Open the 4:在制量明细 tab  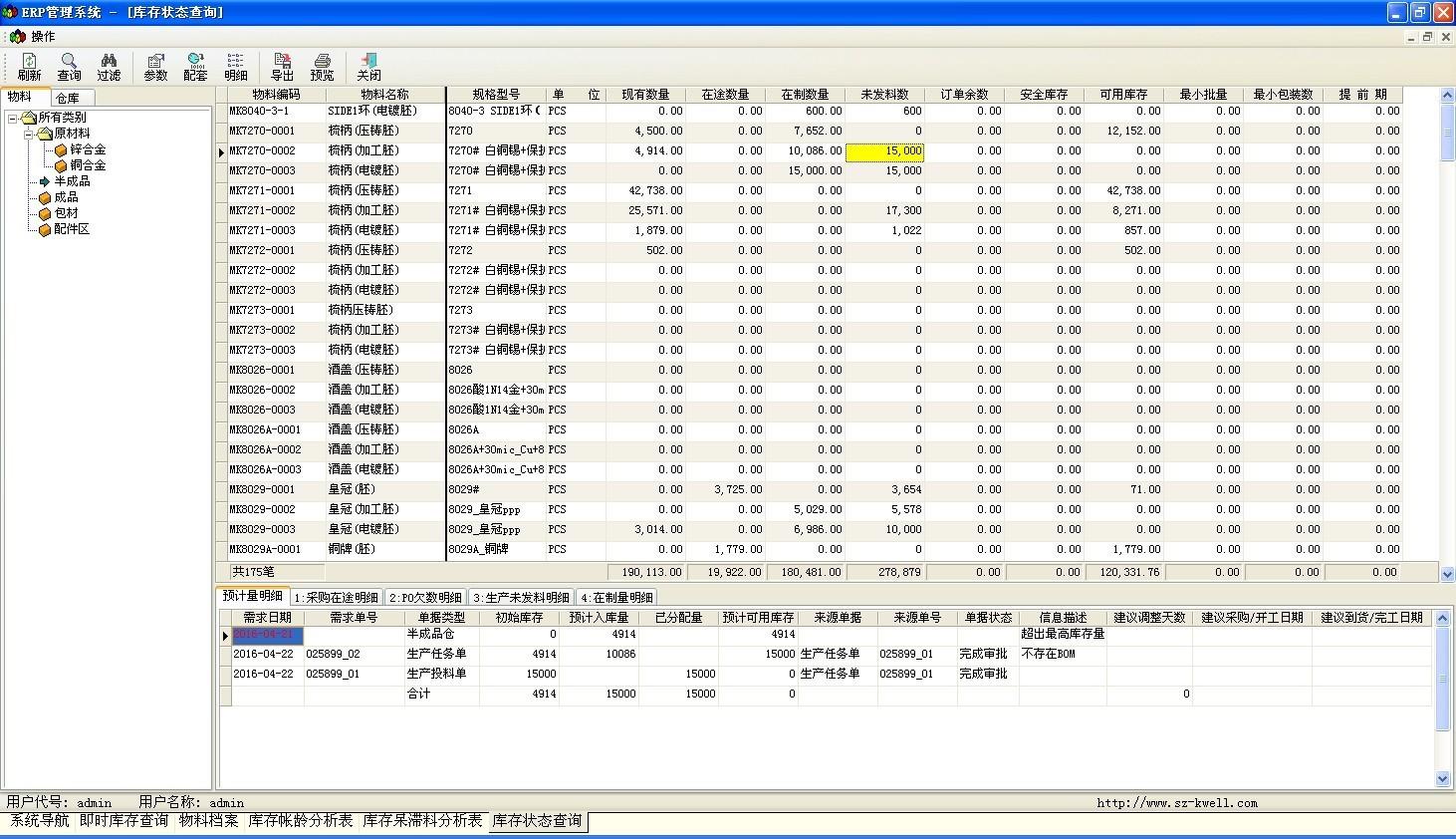click(x=616, y=598)
